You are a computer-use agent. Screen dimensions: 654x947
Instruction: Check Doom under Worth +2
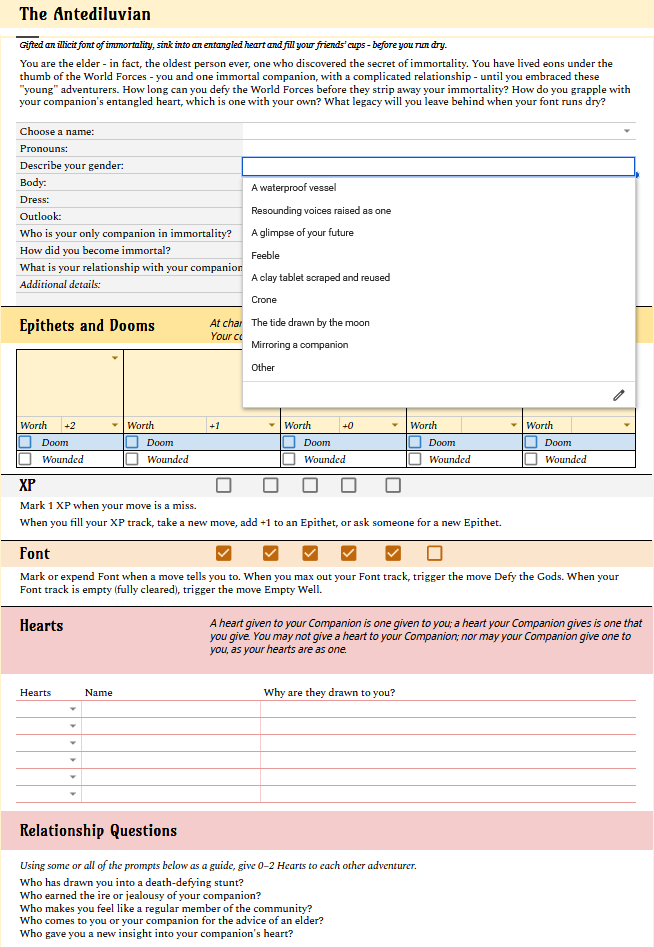pos(25,442)
